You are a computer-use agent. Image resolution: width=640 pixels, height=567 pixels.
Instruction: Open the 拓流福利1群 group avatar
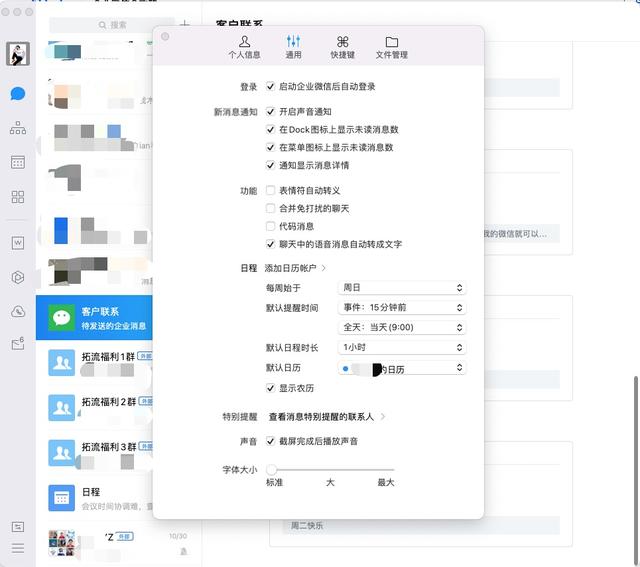tap(62, 362)
